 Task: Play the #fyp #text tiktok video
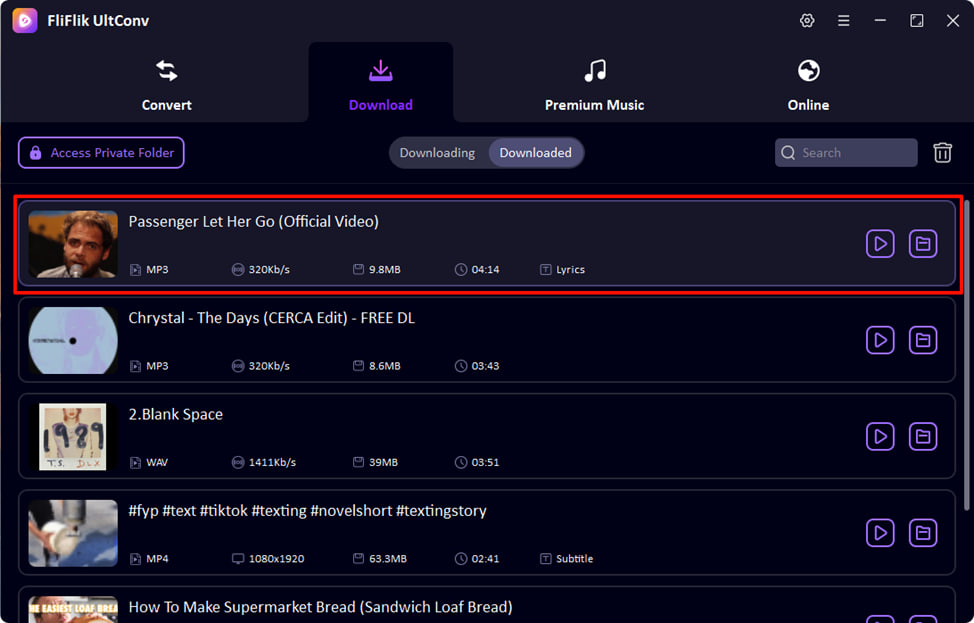(880, 533)
